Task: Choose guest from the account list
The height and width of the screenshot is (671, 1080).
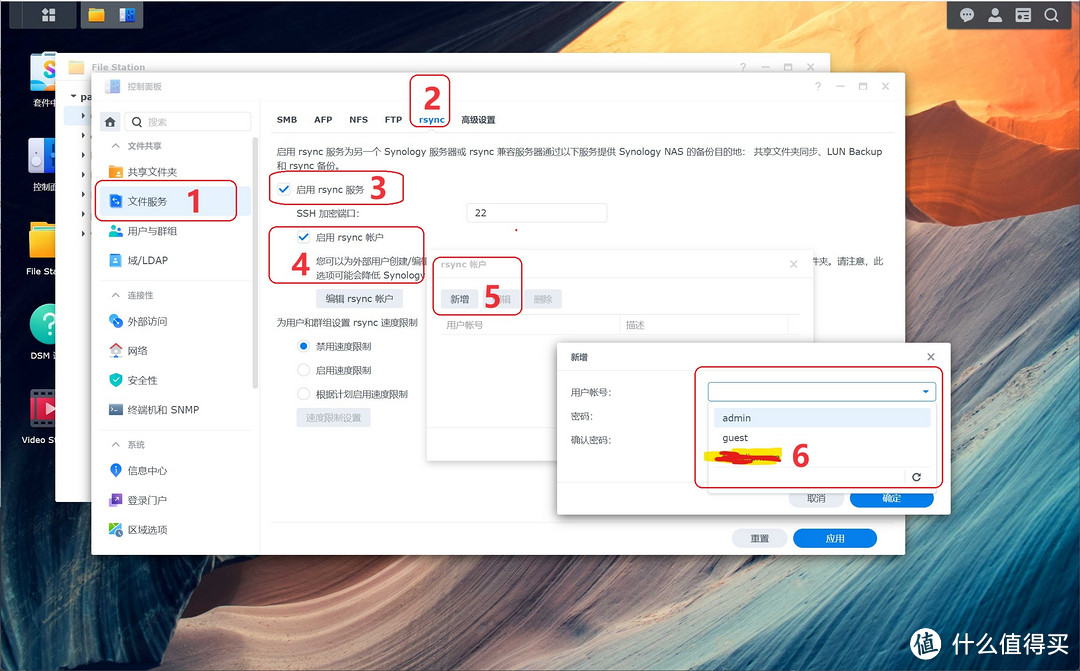Action: pyautogui.click(x=822, y=437)
